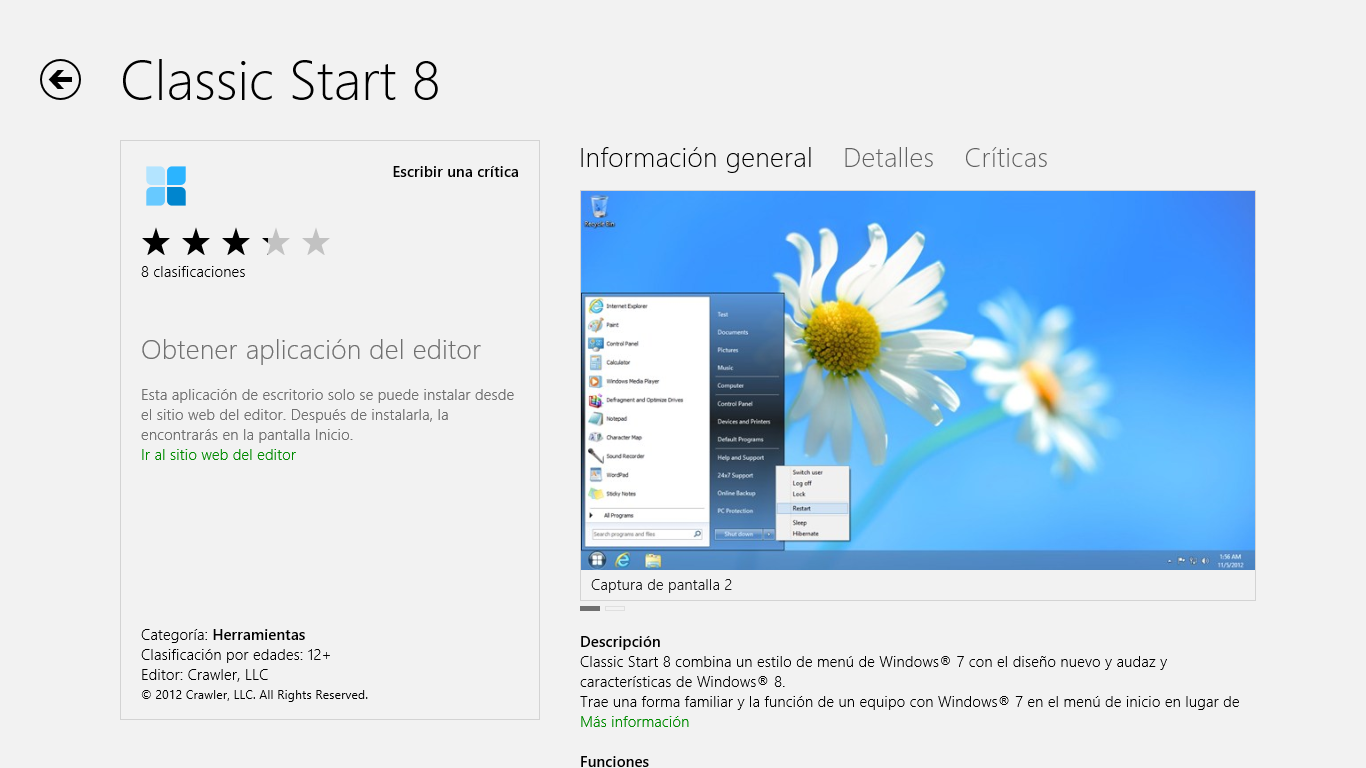The image size is (1366, 768).
Task: Open Escribir una crítica
Action: 455,172
